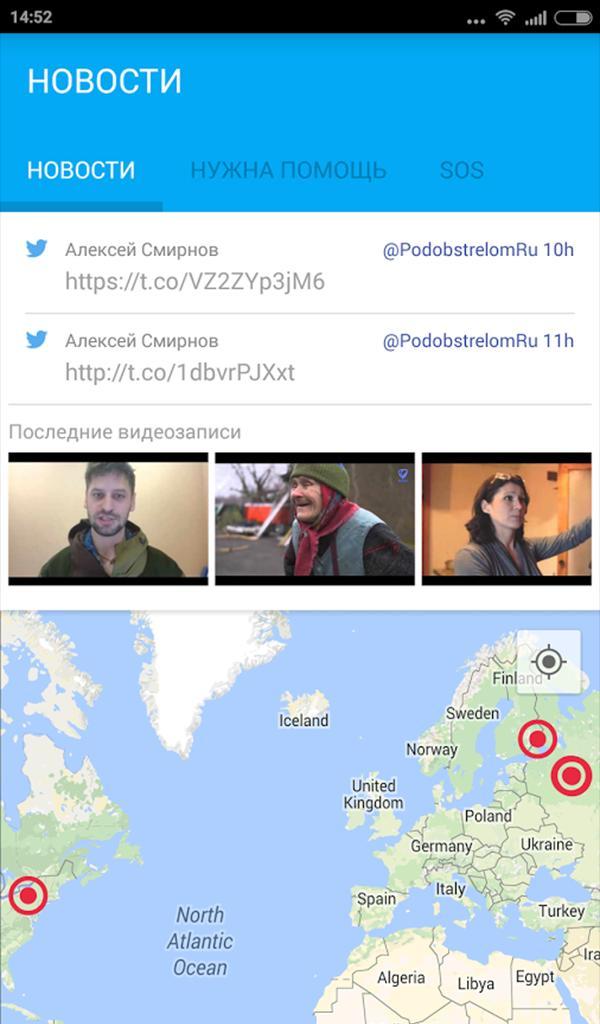Select the red marker east of Poland
Image resolution: width=600 pixels, height=1024 pixels.
[571, 776]
